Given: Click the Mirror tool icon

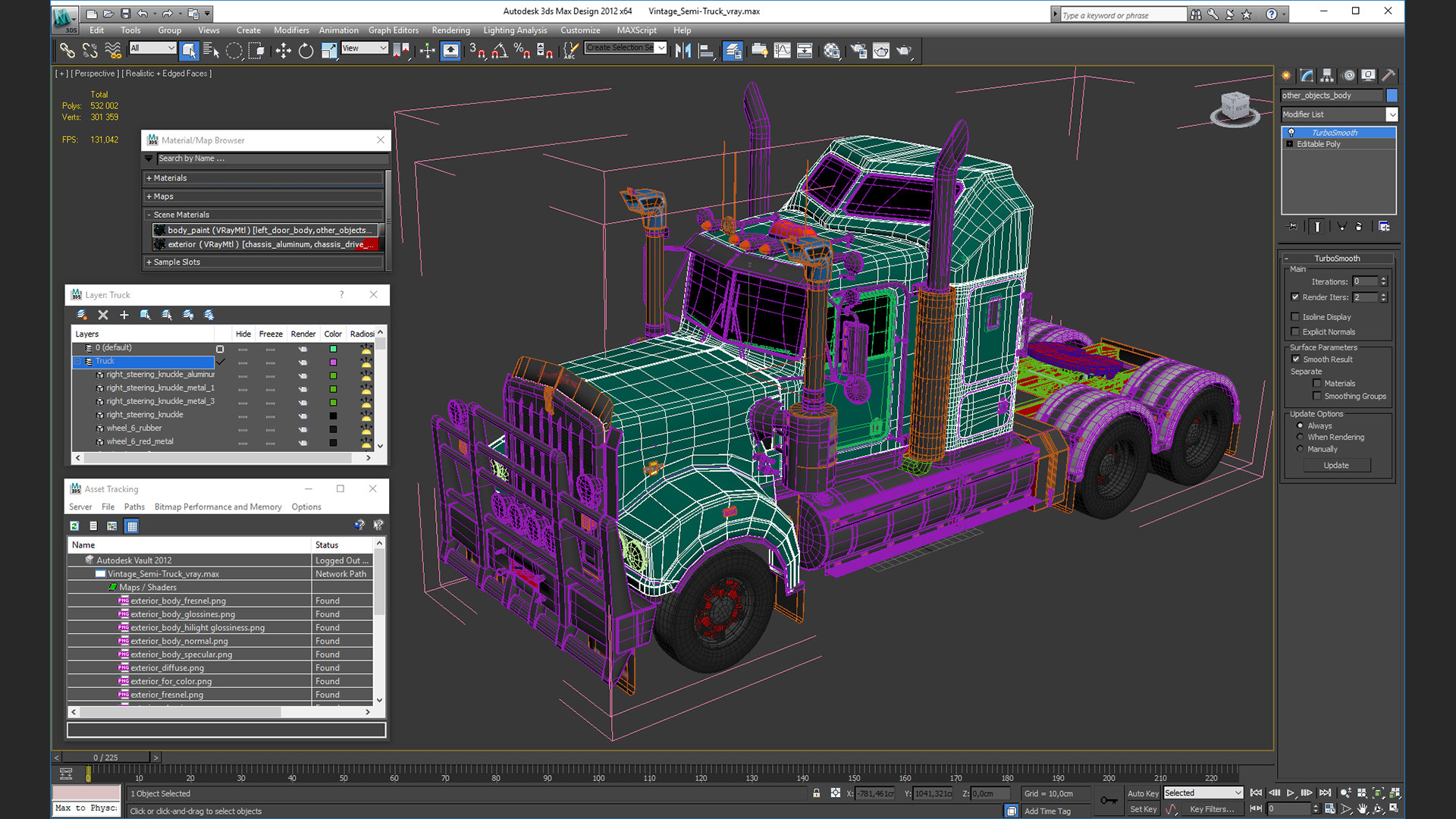Looking at the screenshot, I should 683,51.
